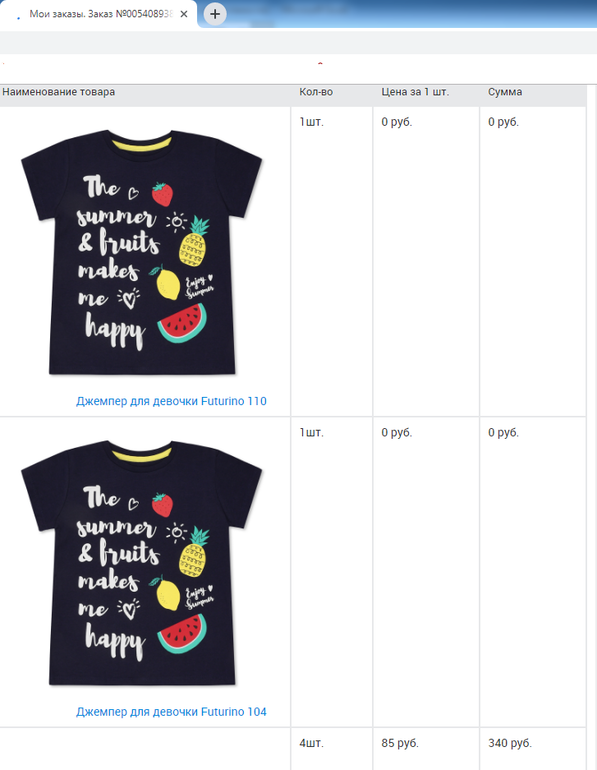Select the Мои заказы. Заказ tab
597x770 pixels.
coord(99,14)
